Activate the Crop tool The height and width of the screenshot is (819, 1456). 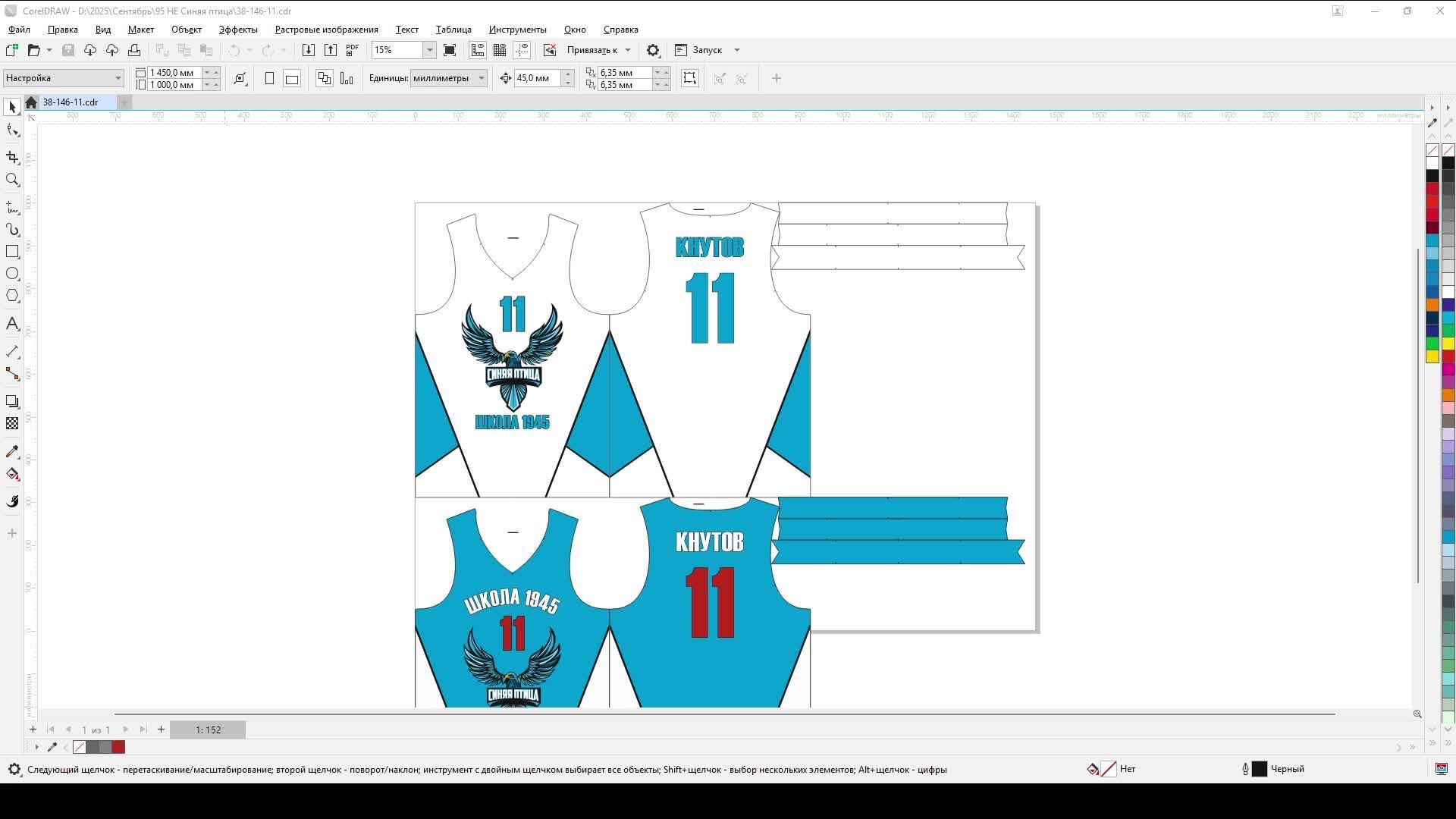(x=12, y=158)
